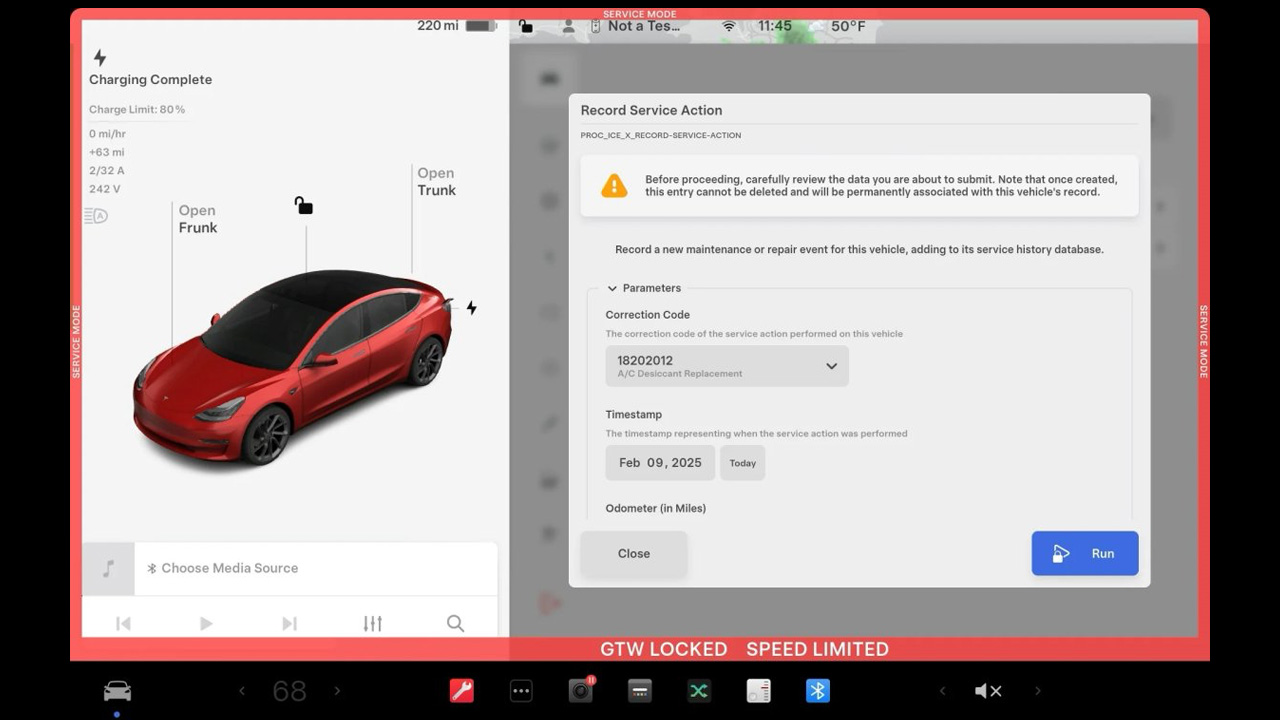The width and height of the screenshot is (1280, 720).
Task: Tap the phone key icon in the status bar
Action: pyautogui.click(x=596, y=26)
